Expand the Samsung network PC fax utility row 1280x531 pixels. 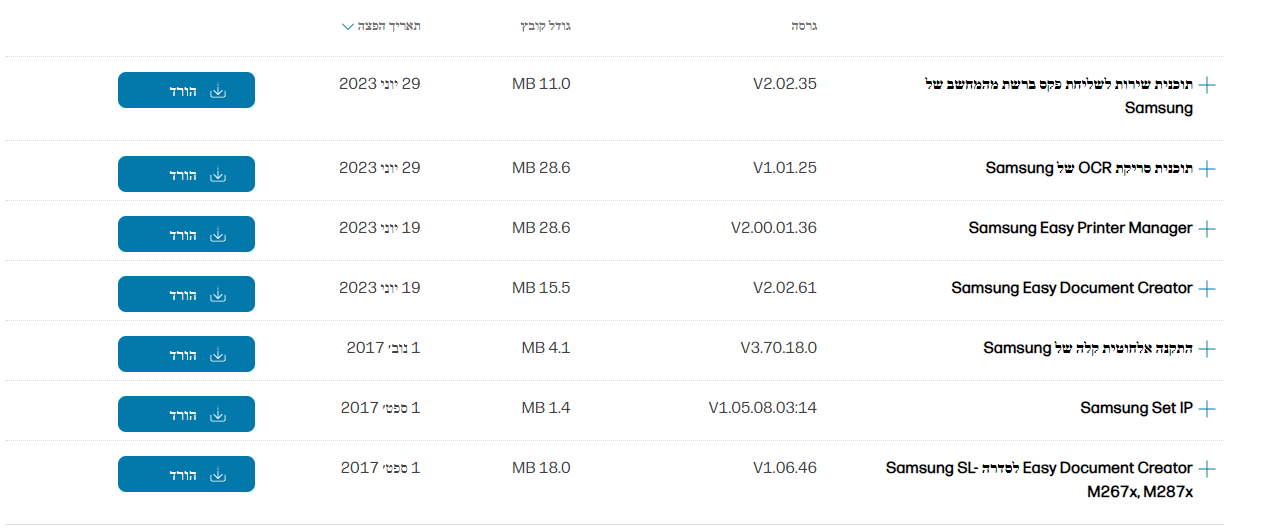coord(1207,85)
